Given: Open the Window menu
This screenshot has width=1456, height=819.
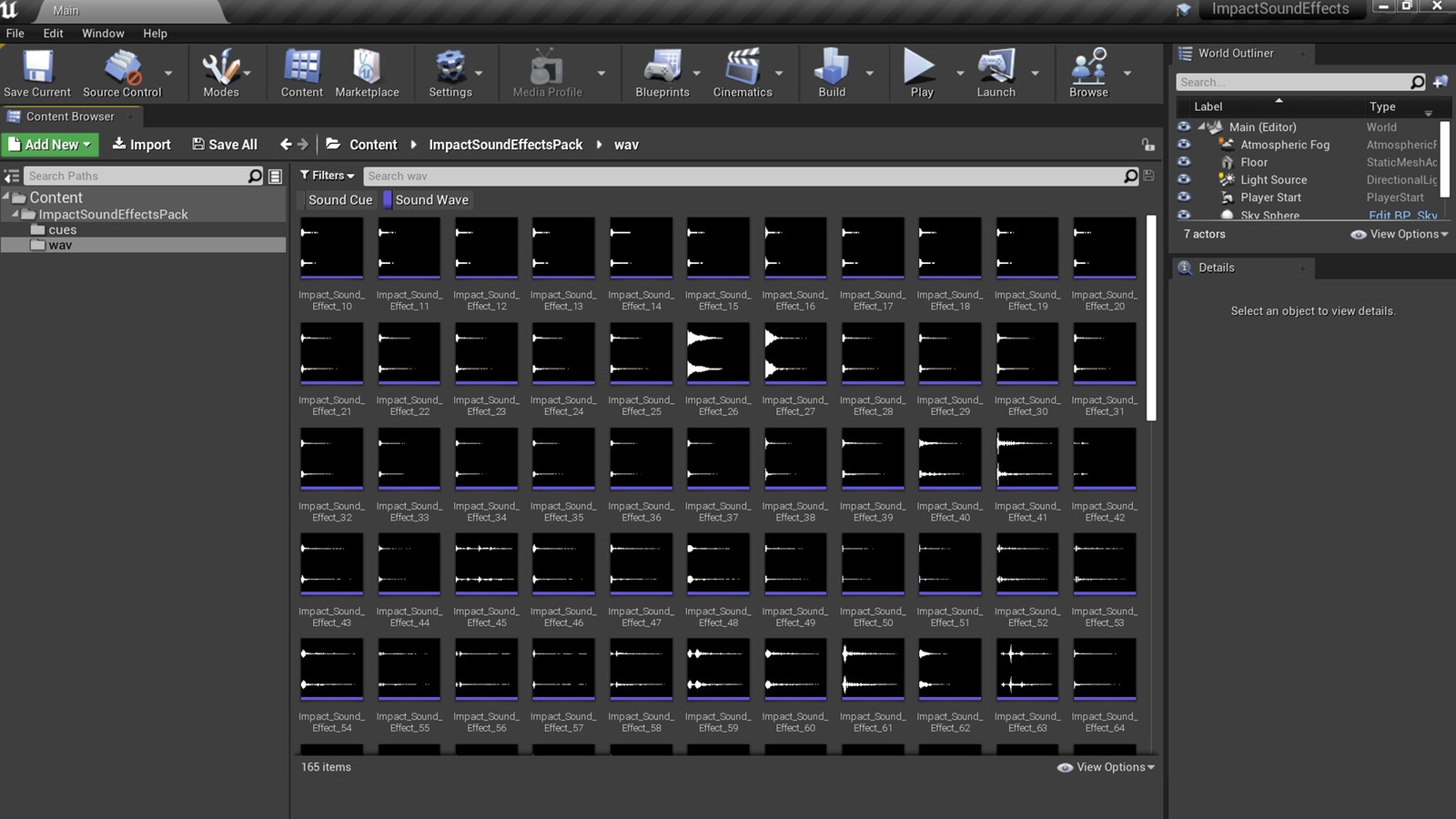Looking at the screenshot, I should pos(102,33).
